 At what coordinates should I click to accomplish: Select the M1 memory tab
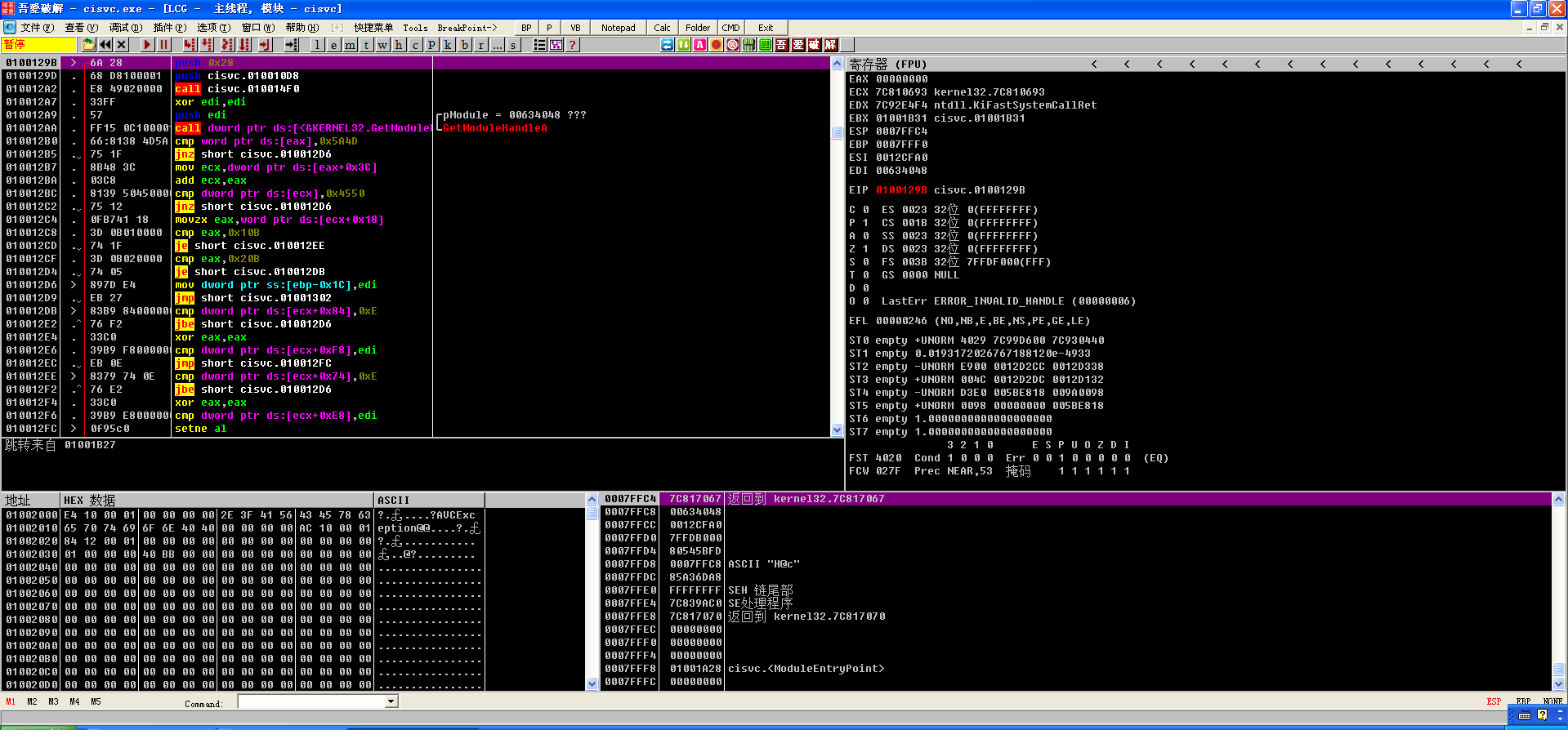pos(11,701)
